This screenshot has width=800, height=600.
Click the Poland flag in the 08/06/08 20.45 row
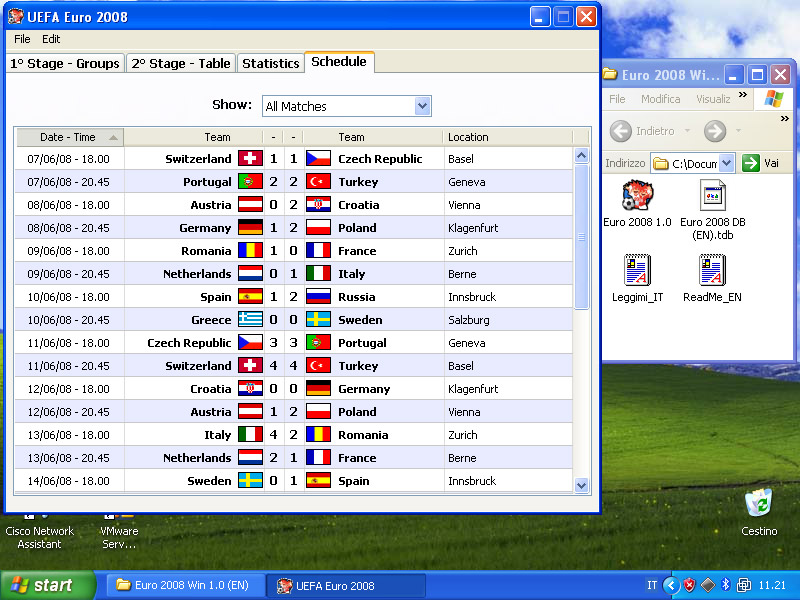point(318,228)
